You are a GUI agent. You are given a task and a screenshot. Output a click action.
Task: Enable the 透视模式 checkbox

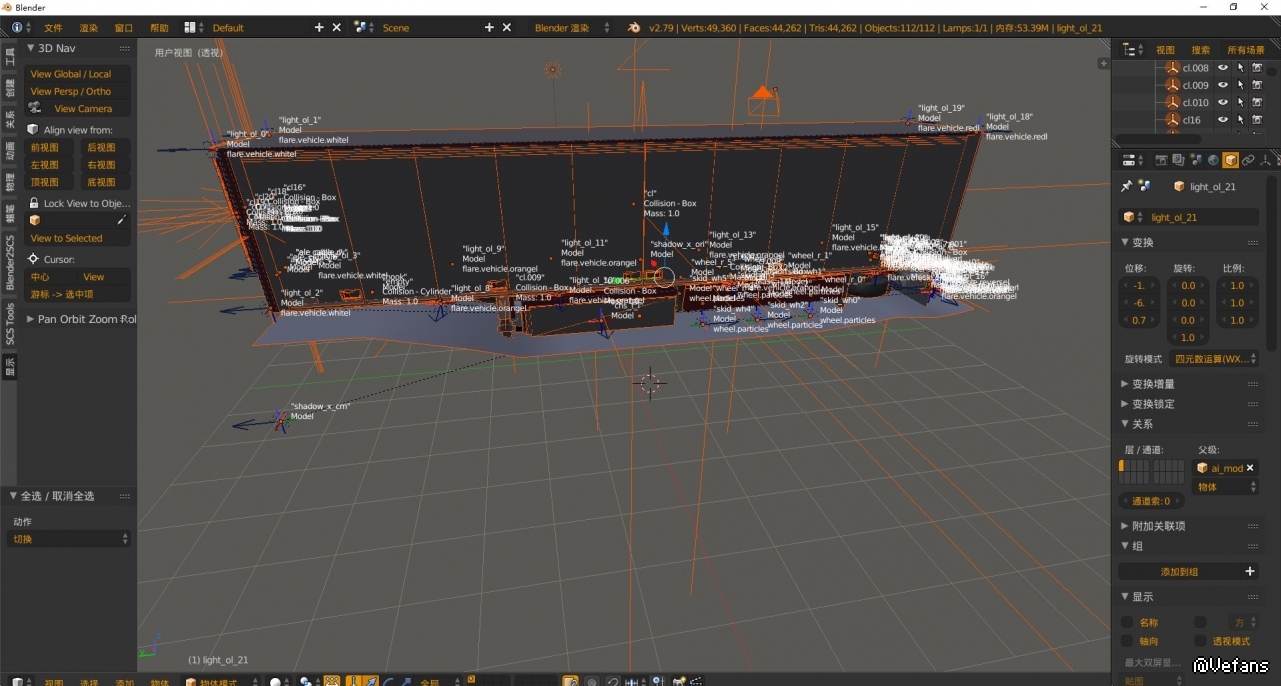1200,641
